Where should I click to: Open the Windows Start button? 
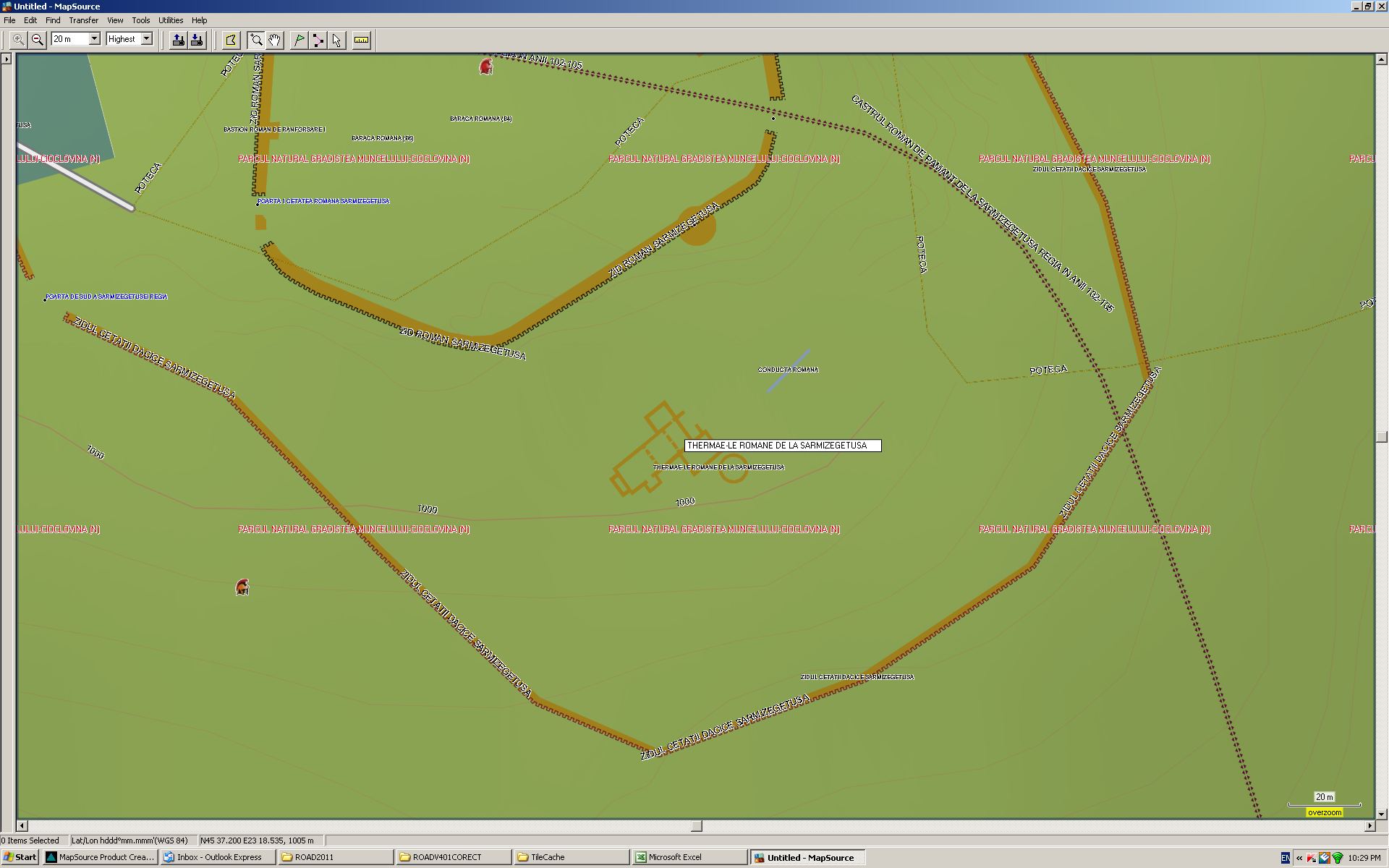[20, 857]
